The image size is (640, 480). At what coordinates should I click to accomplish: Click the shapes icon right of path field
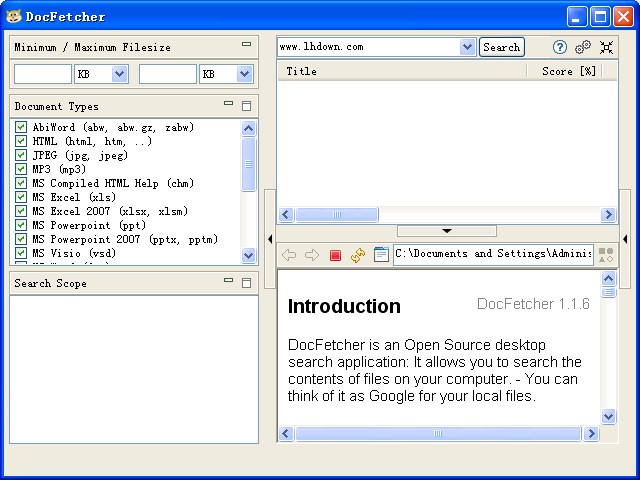click(606, 255)
